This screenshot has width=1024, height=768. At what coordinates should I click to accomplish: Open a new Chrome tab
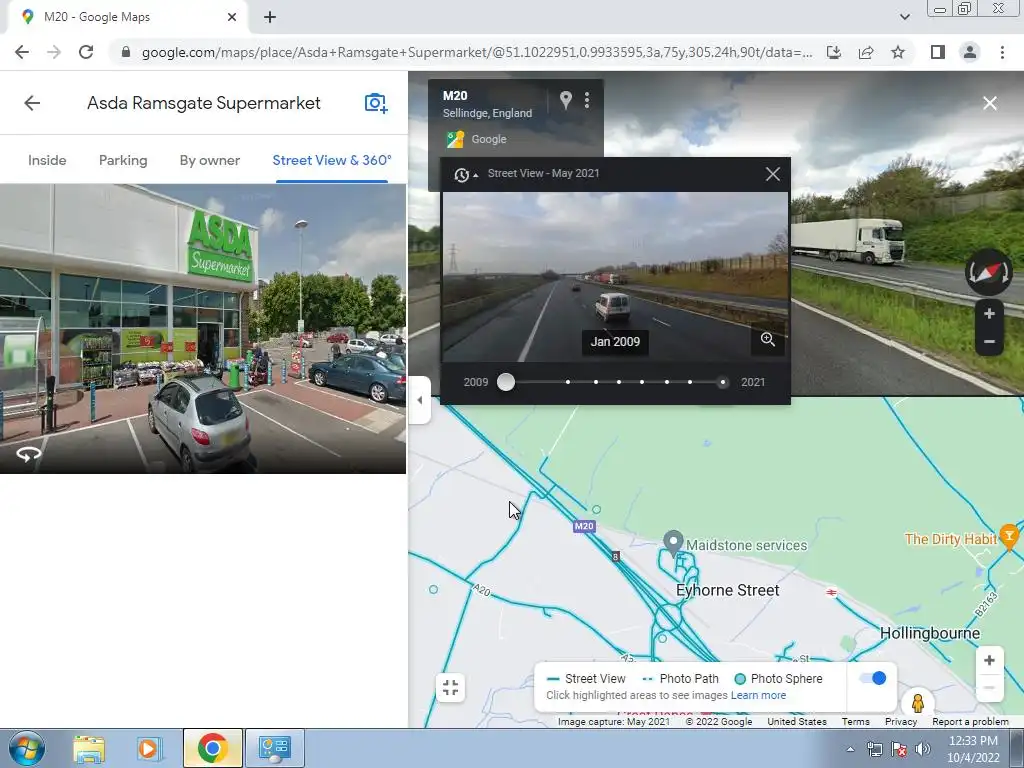270,17
